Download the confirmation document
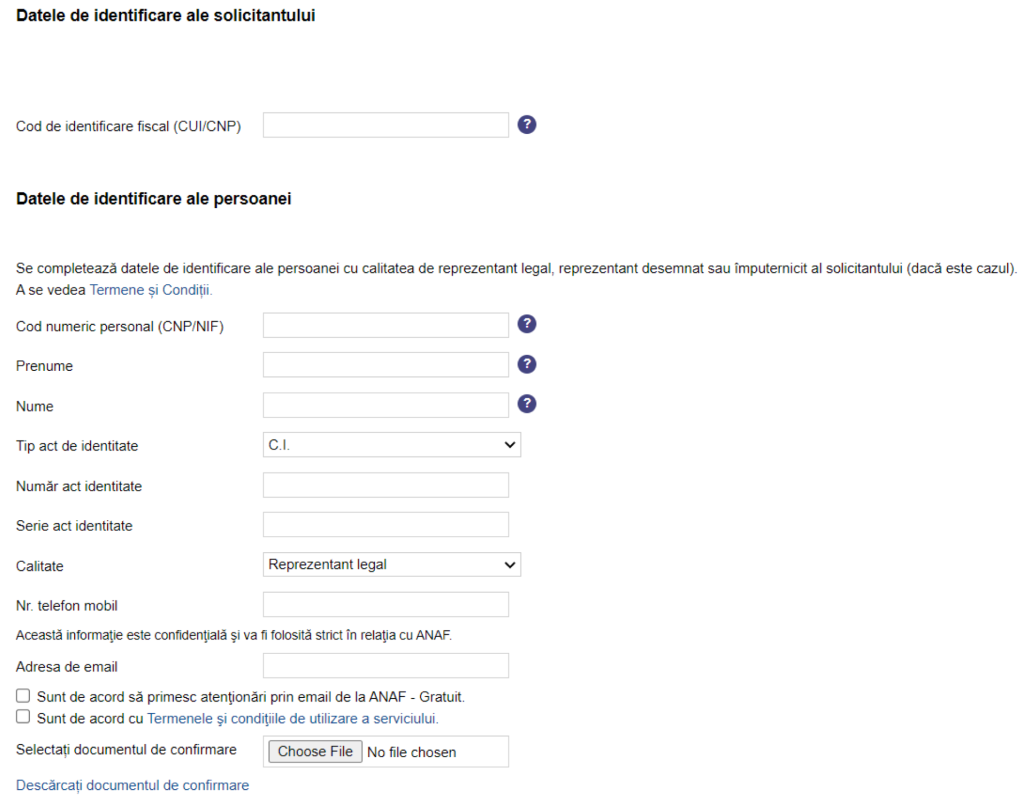Screen dimensions: 1024x802 pos(131,784)
